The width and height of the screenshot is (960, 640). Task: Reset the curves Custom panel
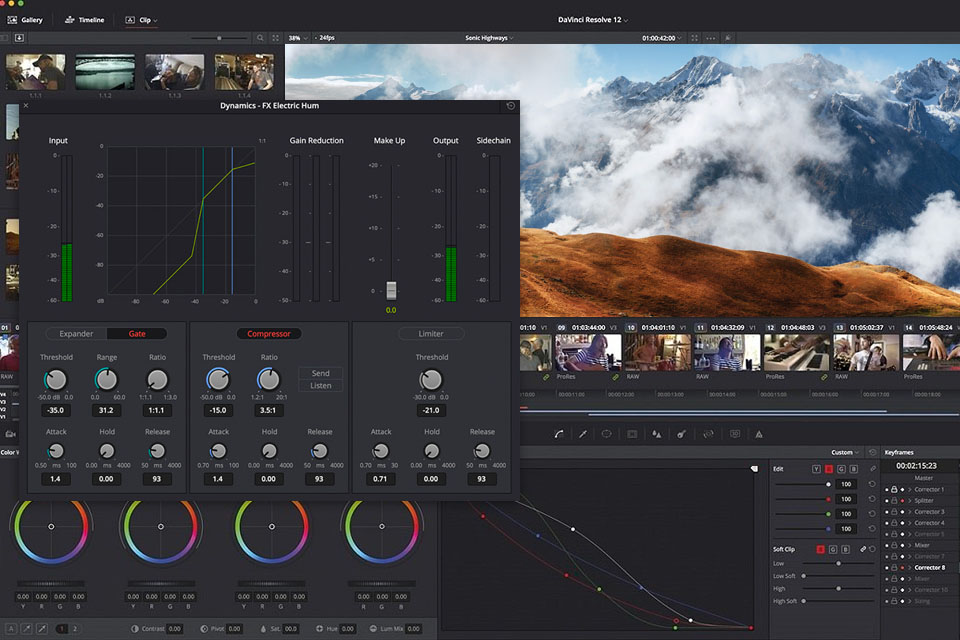pos(872,452)
